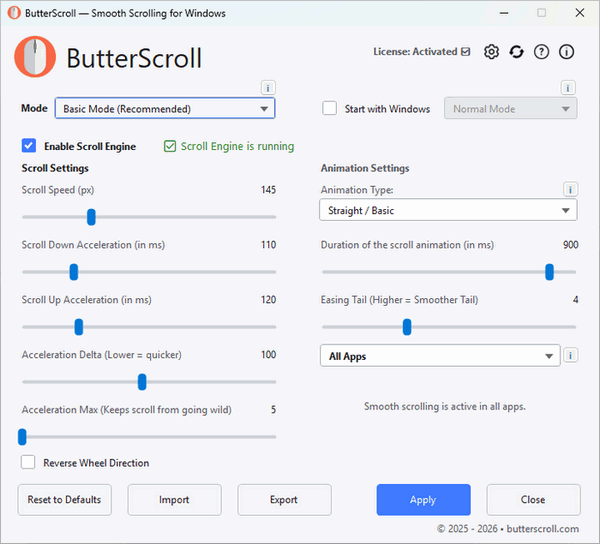Image resolution: width=600 pixels, height=544 pixels.
Task: Click the scroll animation Duration slider handle
Action: [x=549, y=272]
